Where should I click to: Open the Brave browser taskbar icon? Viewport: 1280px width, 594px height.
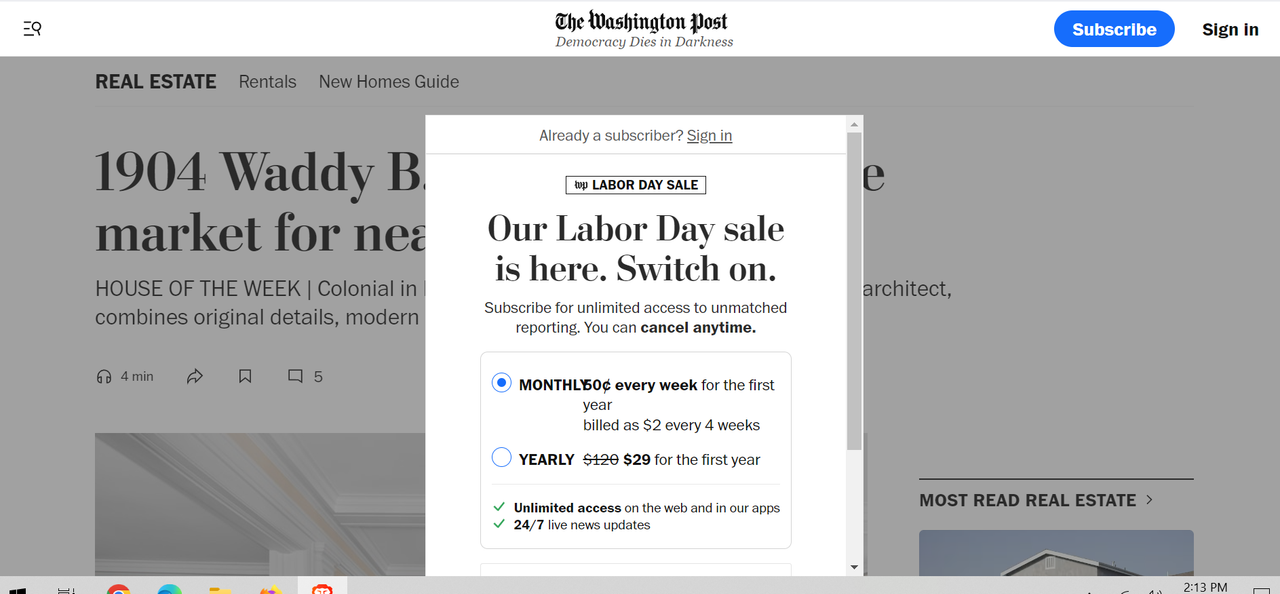coord(321,589)
